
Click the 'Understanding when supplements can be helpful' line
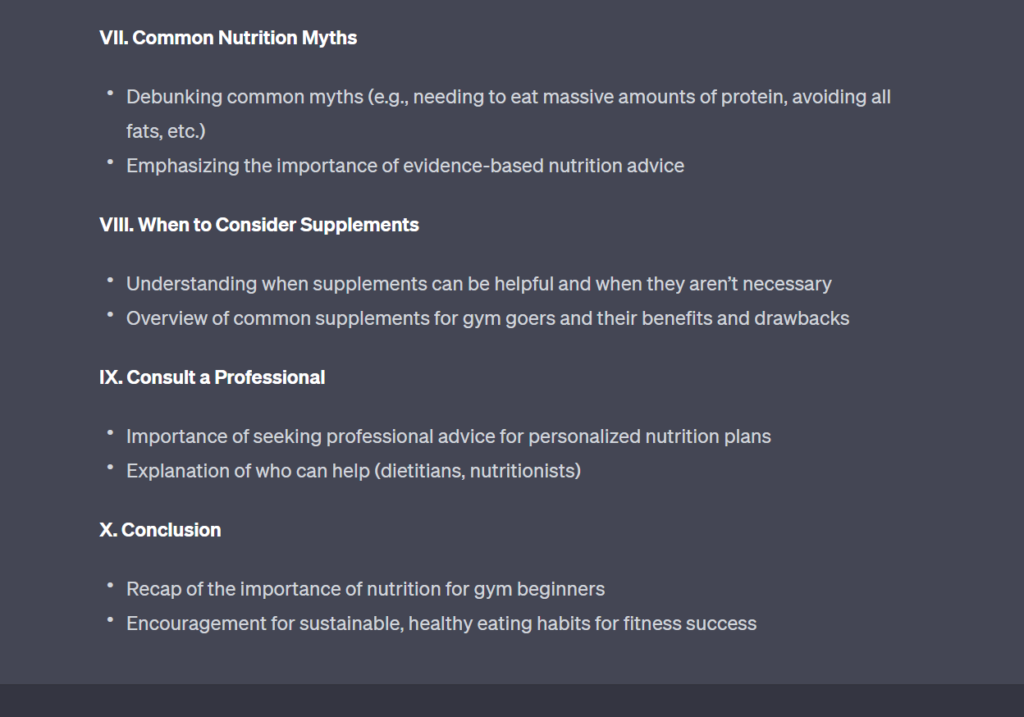[x=479, y=284]
